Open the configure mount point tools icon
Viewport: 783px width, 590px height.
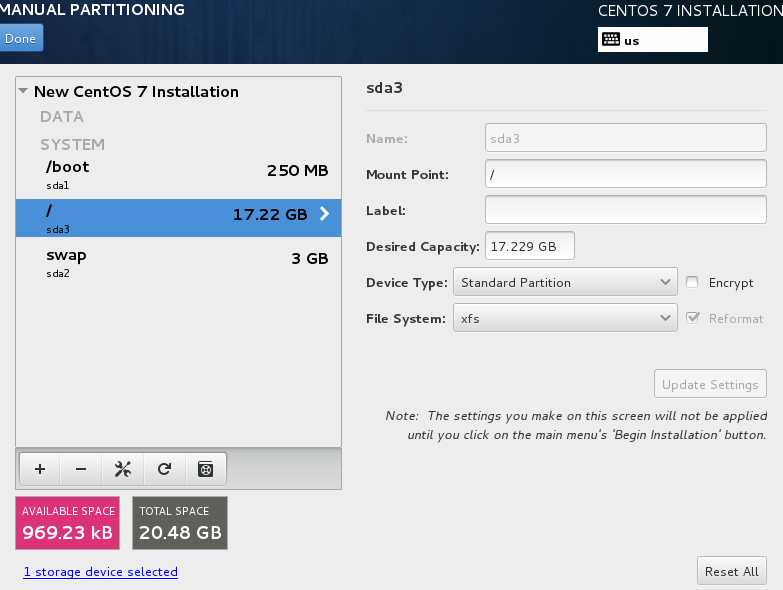tap(123, 469)
